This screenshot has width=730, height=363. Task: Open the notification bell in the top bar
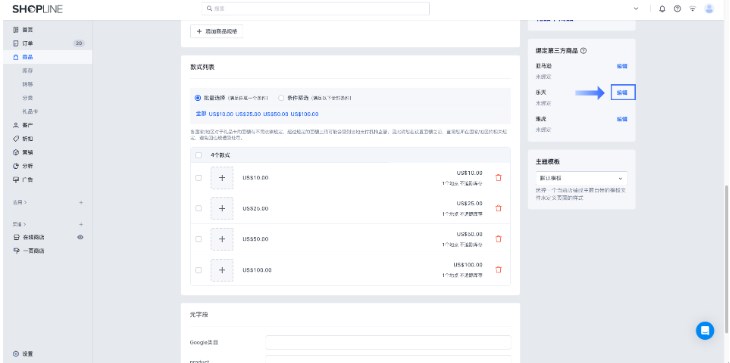(x=662, y=9)
